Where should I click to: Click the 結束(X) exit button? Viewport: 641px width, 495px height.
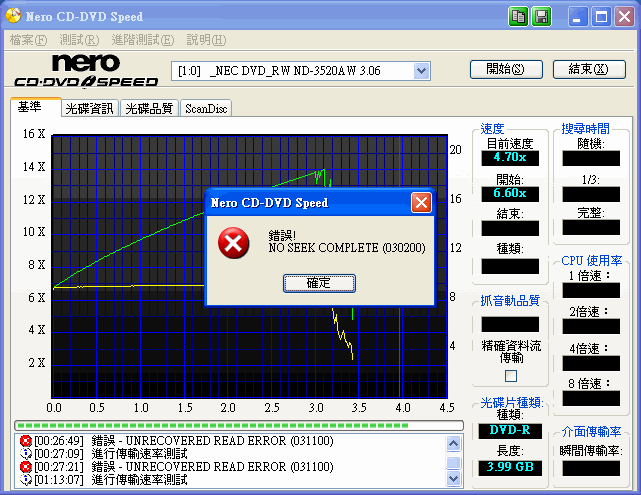pyautogui.click(x=589, y=69)
